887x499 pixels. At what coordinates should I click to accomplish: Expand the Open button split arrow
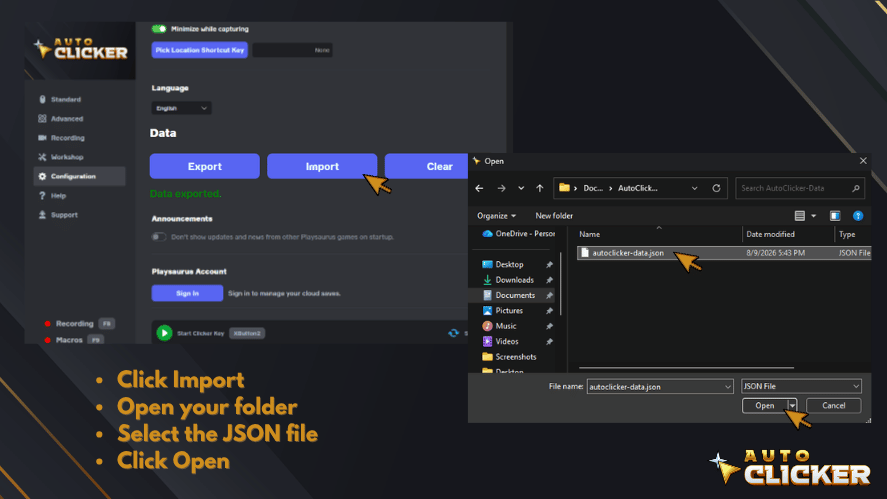[x=792, y=406]
